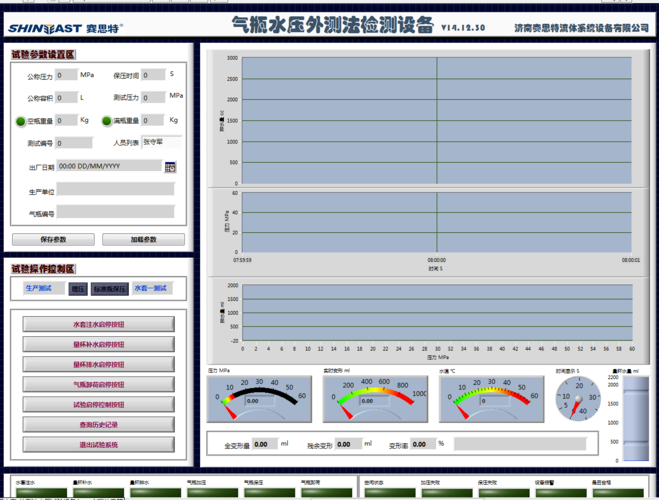This screenshot has height=500, width=659.
Task: Click the 量杯水量 ml tank level bar
Action: coord(636,418)
